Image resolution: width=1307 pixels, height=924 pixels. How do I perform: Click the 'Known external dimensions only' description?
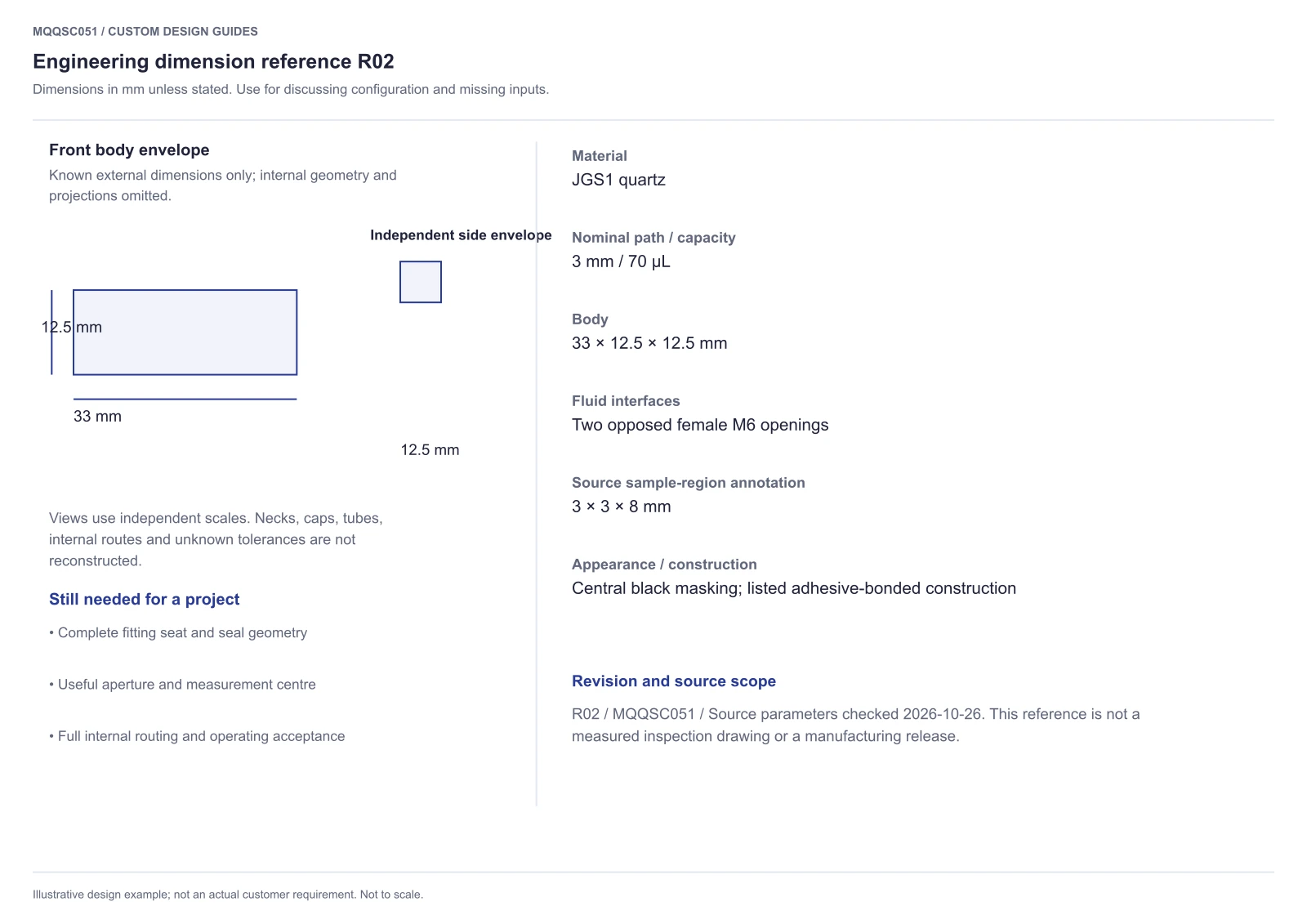pos(223,185)
